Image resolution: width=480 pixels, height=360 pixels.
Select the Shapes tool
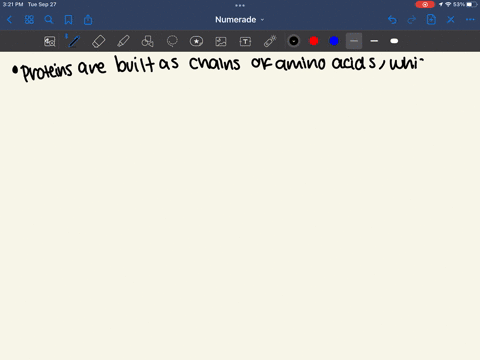pos(147,41)
